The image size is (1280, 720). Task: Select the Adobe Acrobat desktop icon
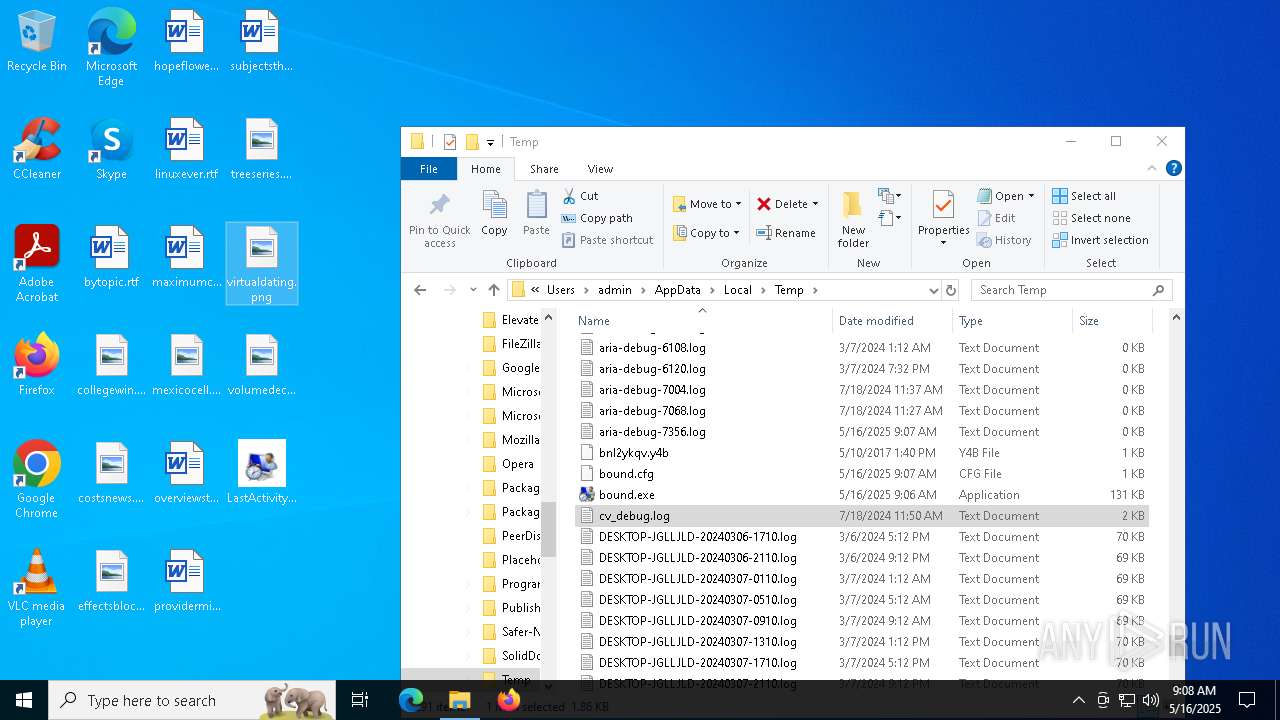[37, 264]
